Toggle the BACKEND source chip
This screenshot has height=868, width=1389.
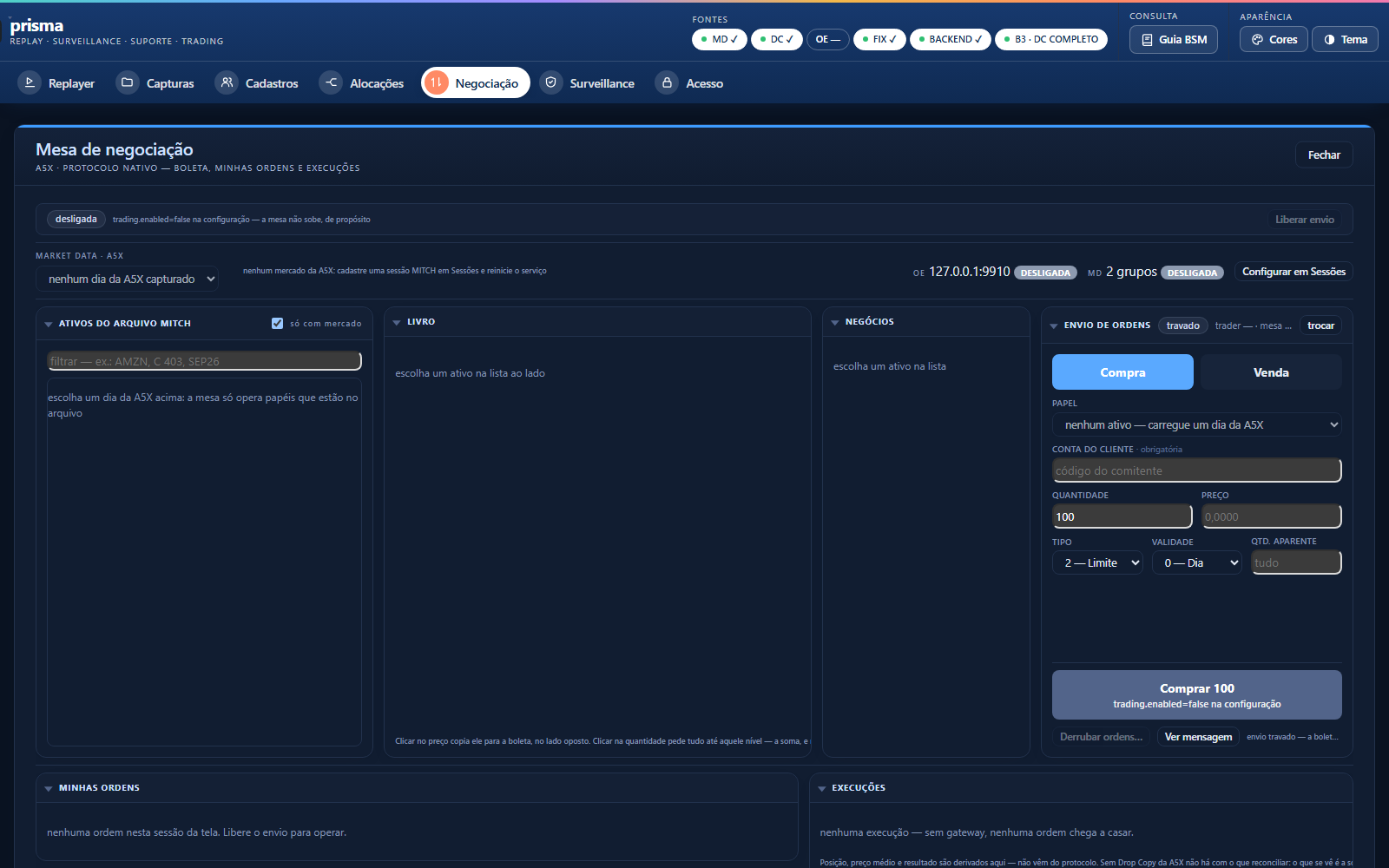pos(951,39)
